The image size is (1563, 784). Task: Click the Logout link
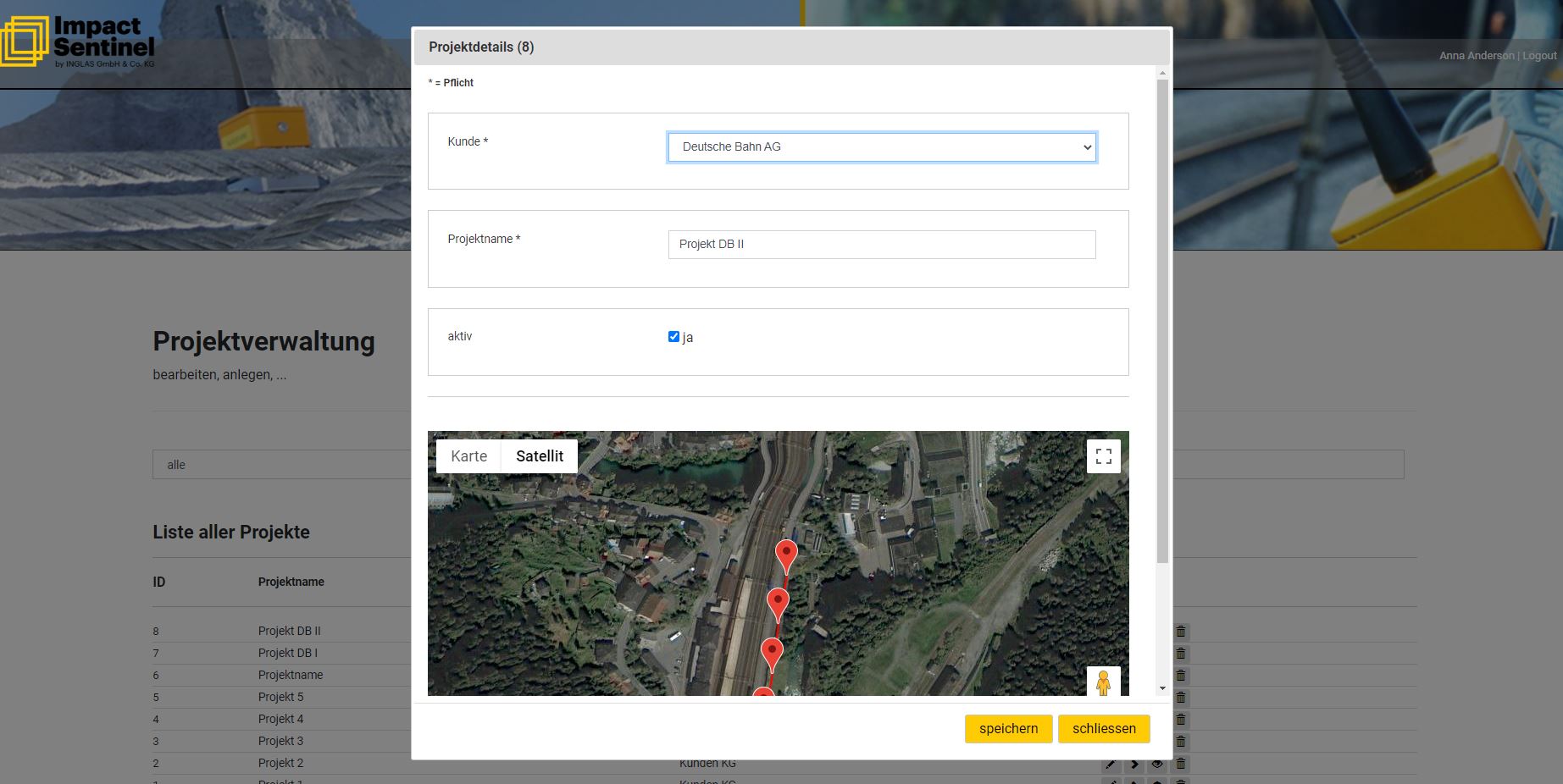[x=1539, y=56]
